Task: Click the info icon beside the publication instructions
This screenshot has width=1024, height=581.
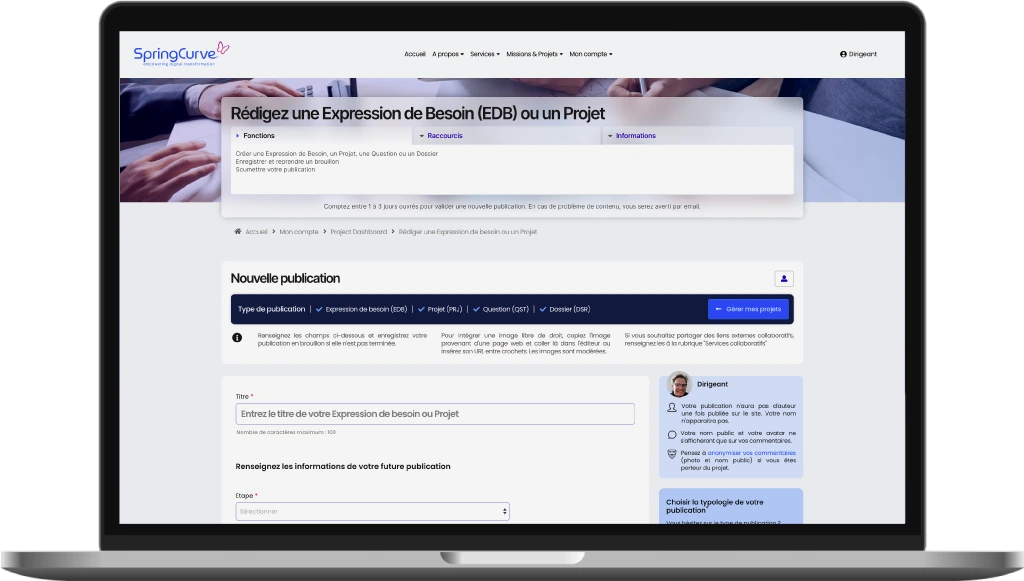Action: click(237, 338)
